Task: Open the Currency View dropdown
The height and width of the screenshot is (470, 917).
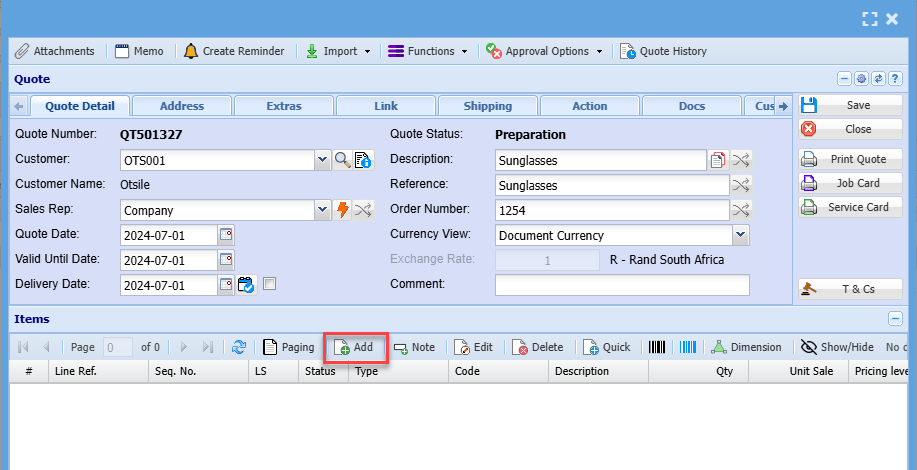Action: (740, 235)
